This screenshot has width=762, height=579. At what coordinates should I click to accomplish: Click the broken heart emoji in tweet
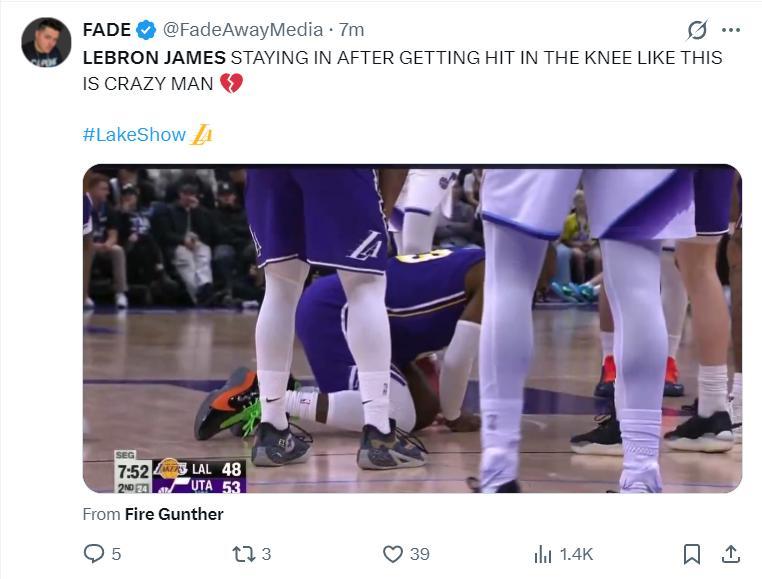point(231,83)
